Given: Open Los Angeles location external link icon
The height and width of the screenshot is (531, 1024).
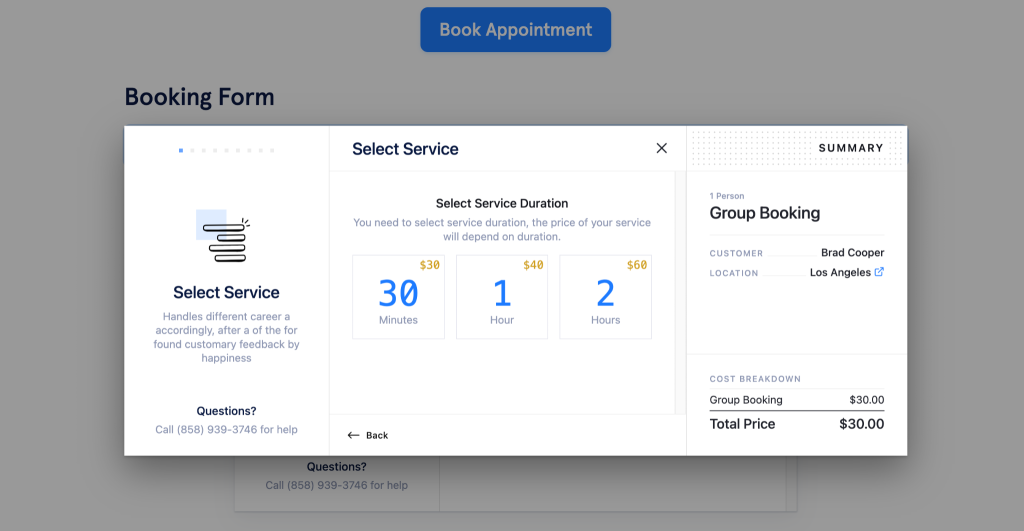Looking at the screenshot, I should click(879, 272).
